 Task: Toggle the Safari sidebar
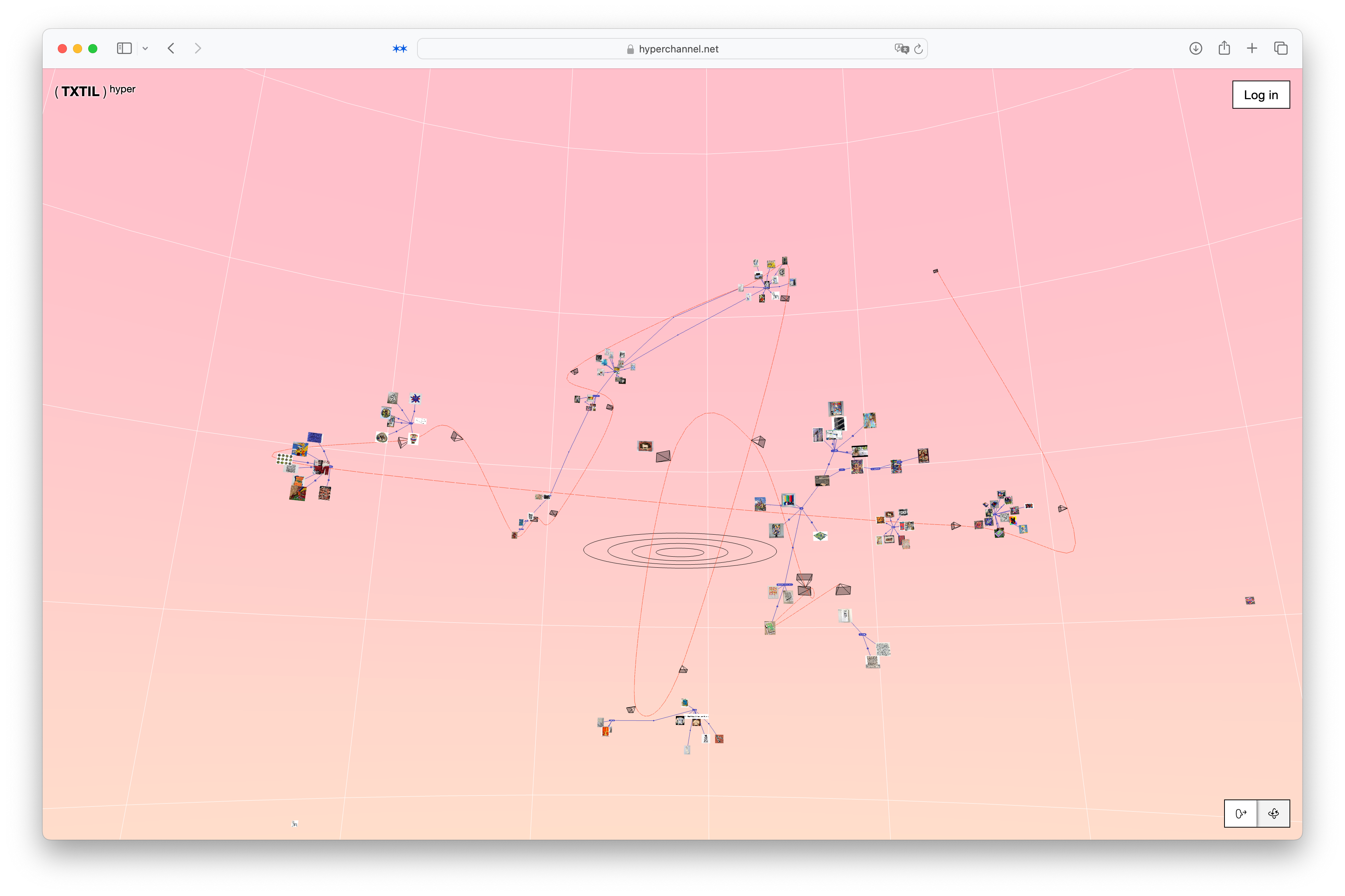coord(124,49)
